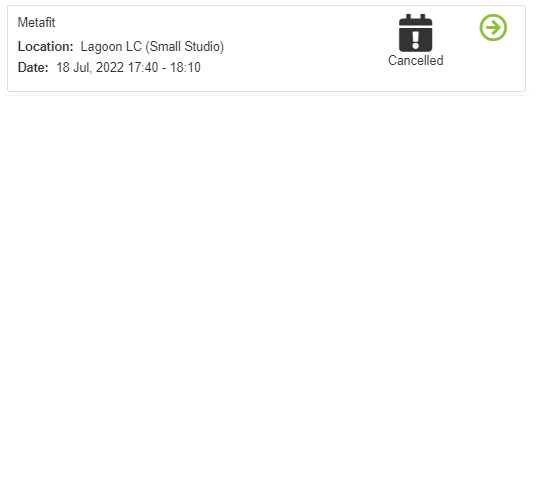Click the exclamation mark inside the calendar icon

point(416,40)
